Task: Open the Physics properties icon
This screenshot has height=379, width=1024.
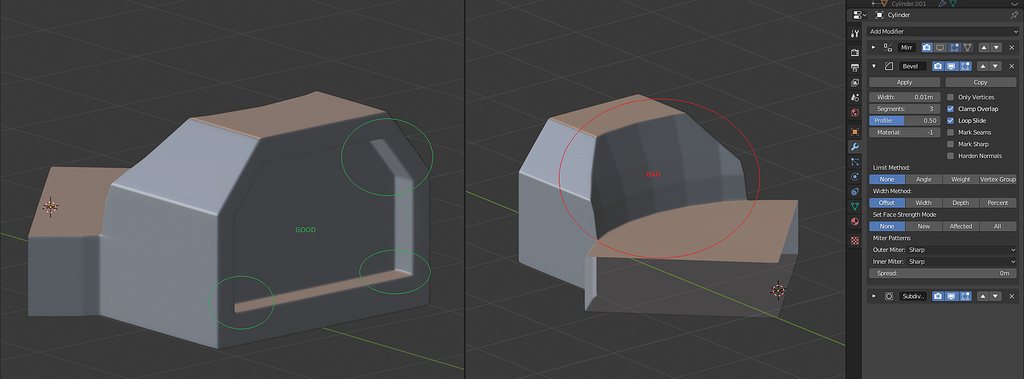Action: (855, 176)
